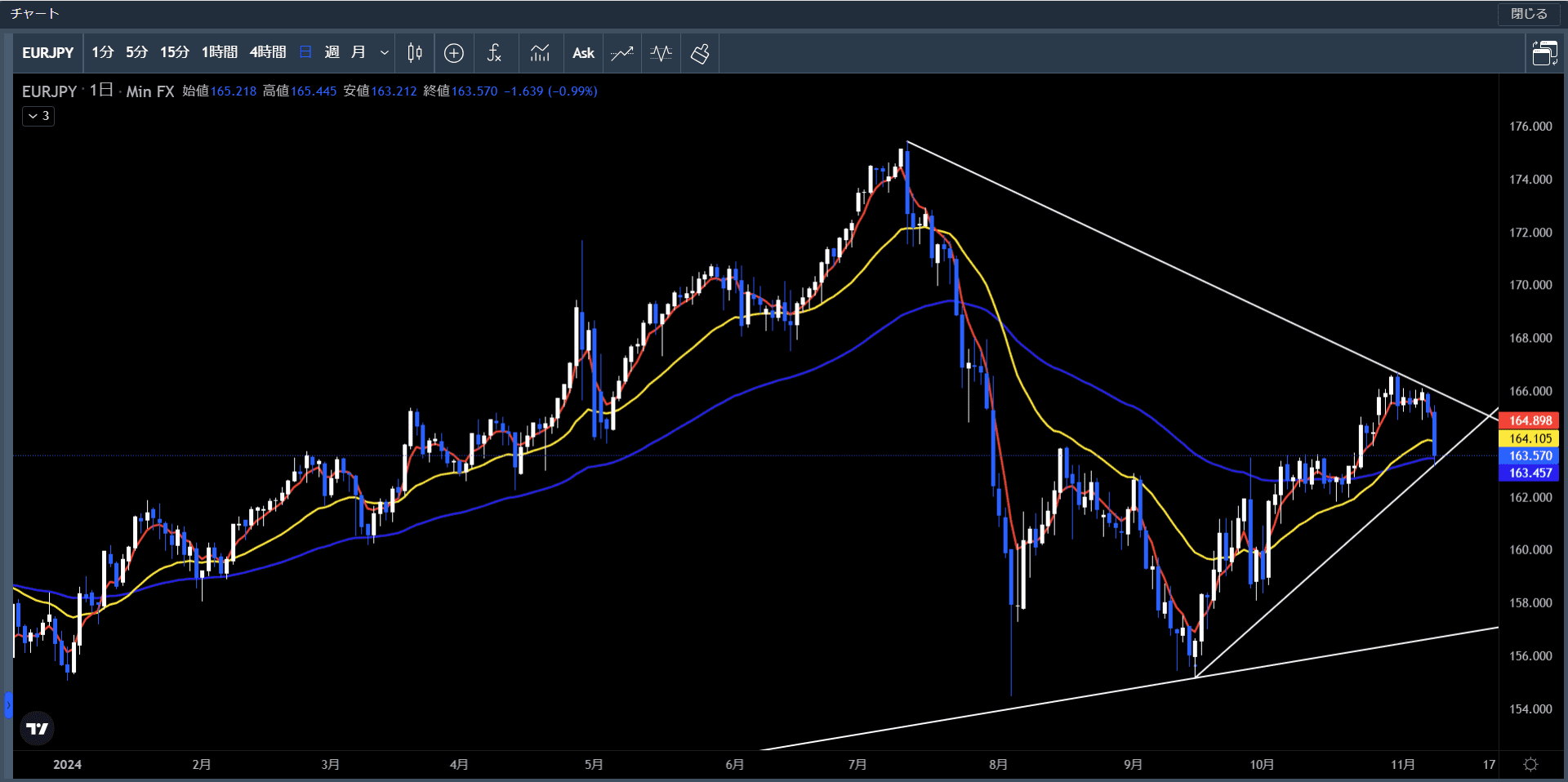The width and height of the screenshot is (1568, 782).
Task: Click the pulse waveform icon
Action: point(661,53)
